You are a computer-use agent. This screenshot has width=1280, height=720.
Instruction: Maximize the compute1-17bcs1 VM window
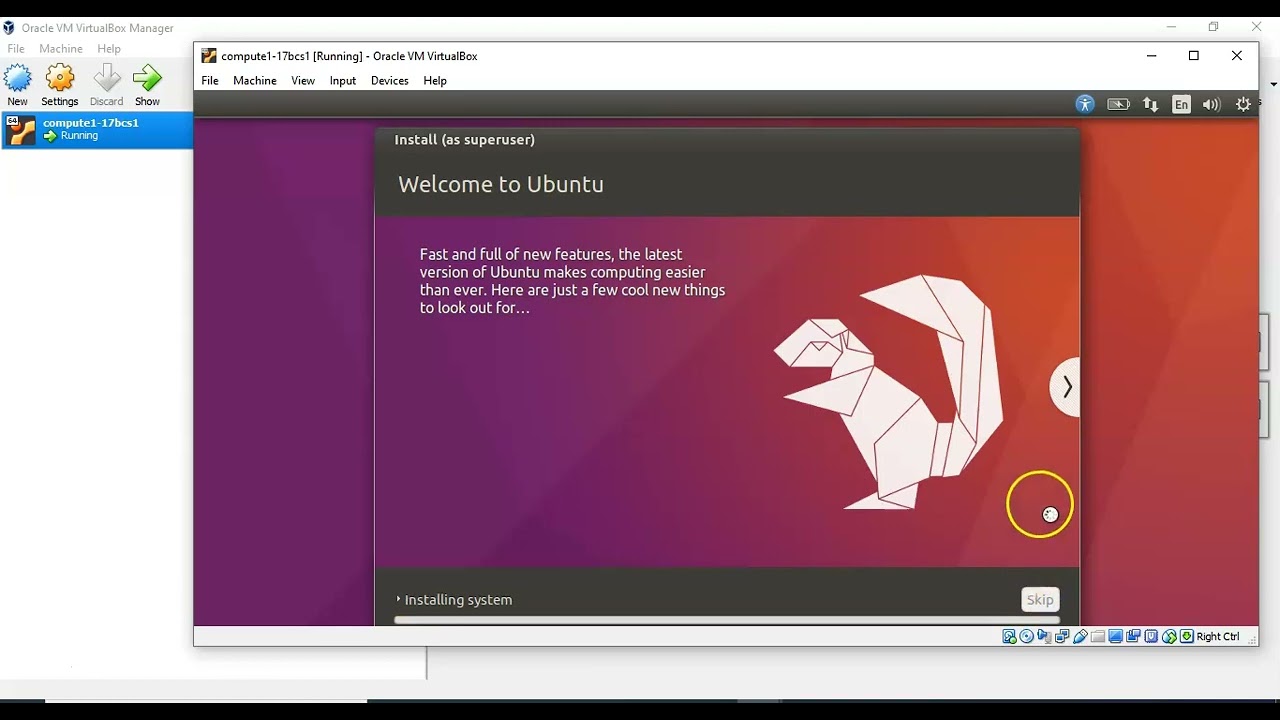click(x=1193, y=56)
